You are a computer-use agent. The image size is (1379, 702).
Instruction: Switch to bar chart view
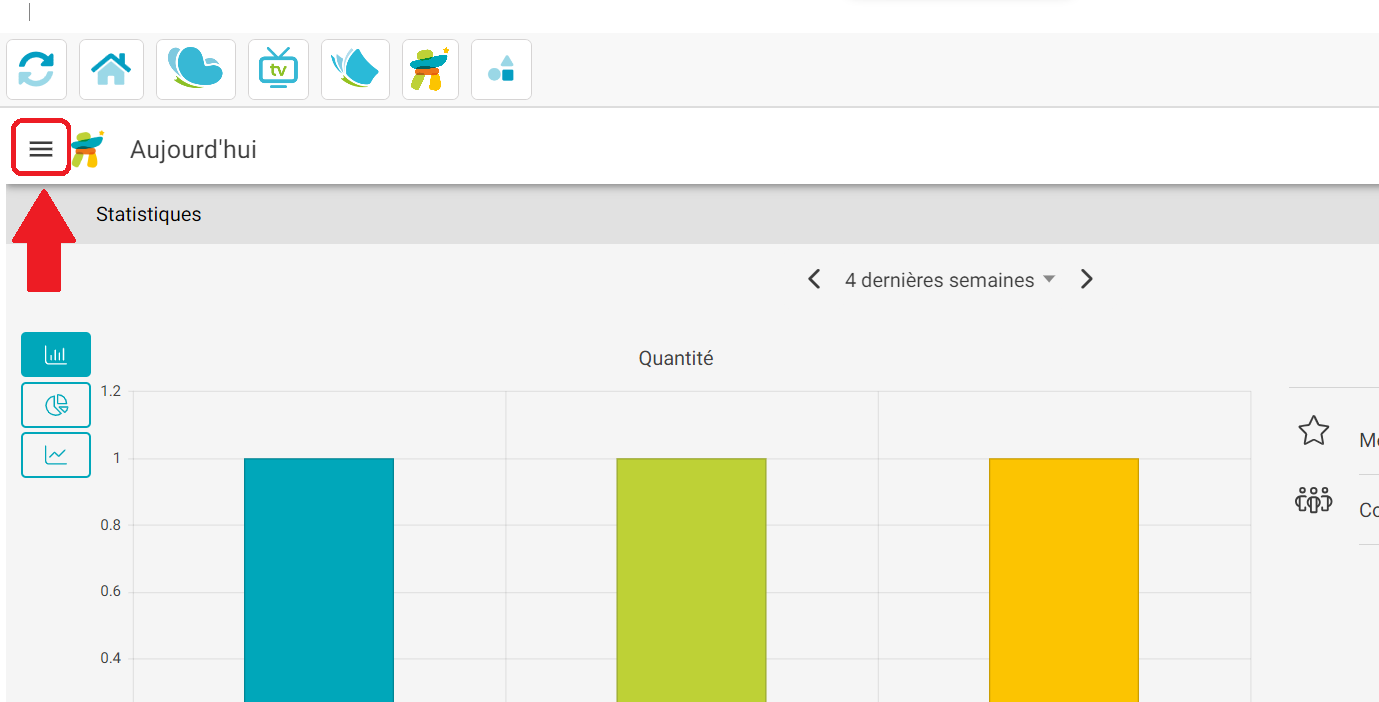tap(56, 355)
